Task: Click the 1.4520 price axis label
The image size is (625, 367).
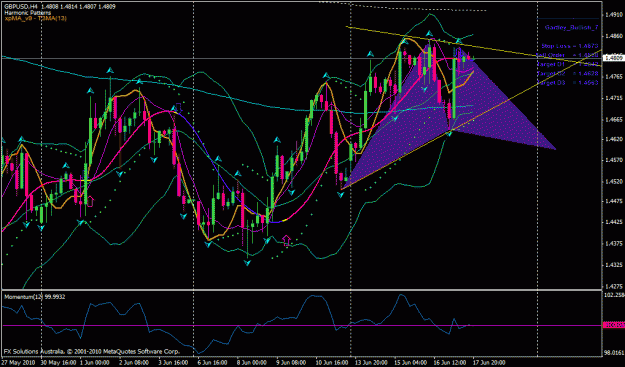Action: [613, 181]
